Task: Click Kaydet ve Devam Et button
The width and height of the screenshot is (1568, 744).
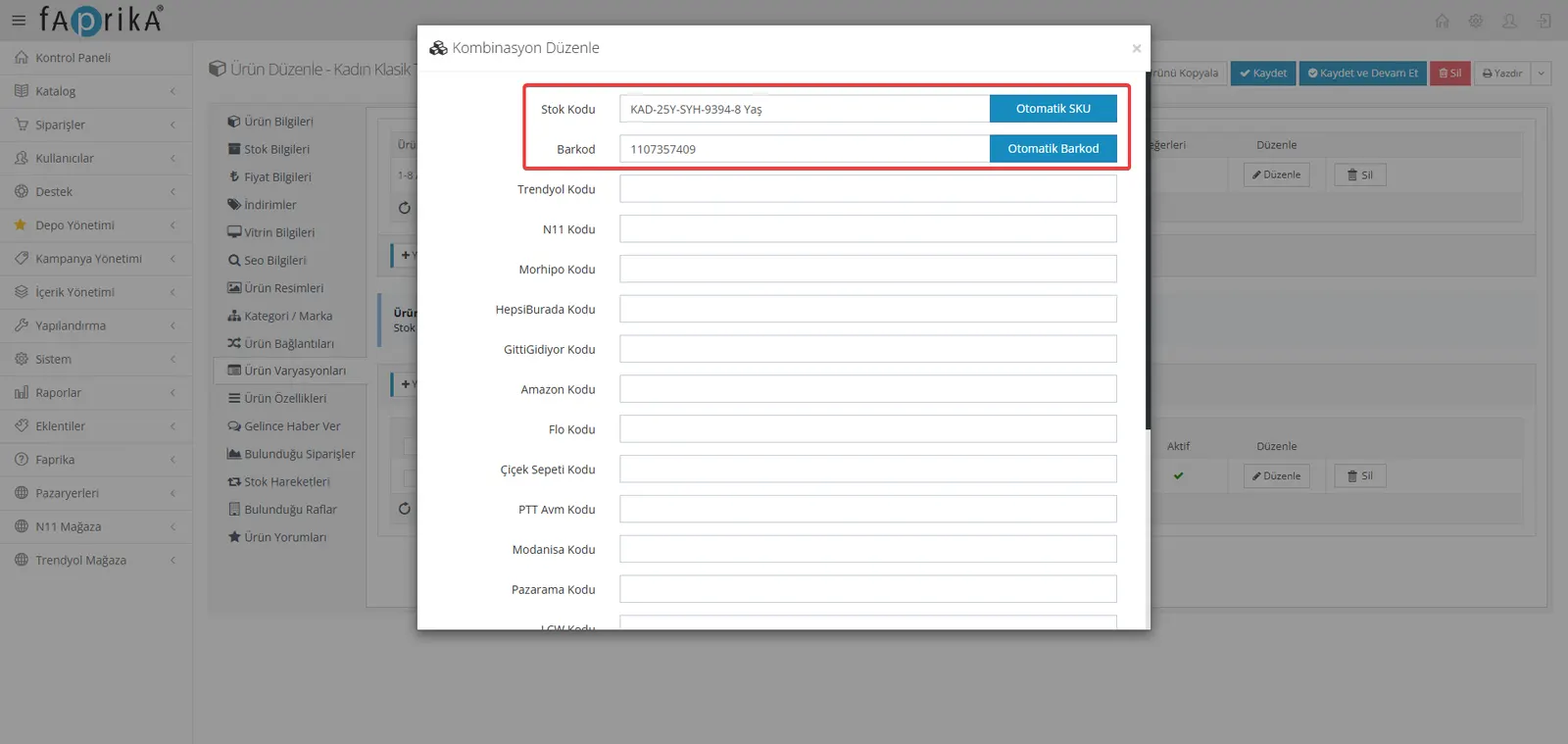Action: point(1363,74)
